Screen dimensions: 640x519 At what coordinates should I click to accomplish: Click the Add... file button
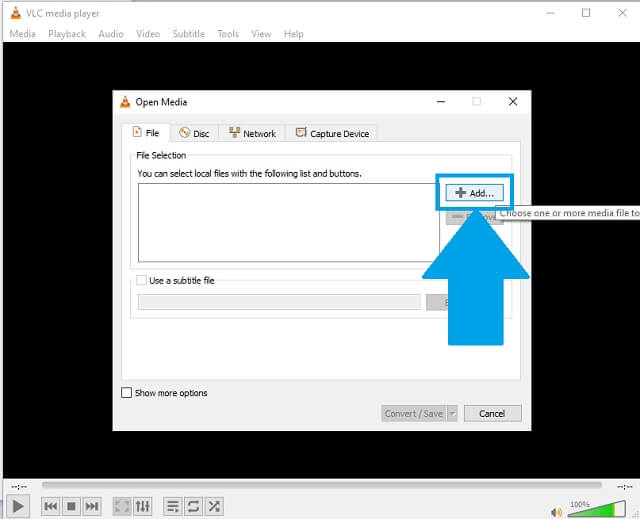[475, 193]
